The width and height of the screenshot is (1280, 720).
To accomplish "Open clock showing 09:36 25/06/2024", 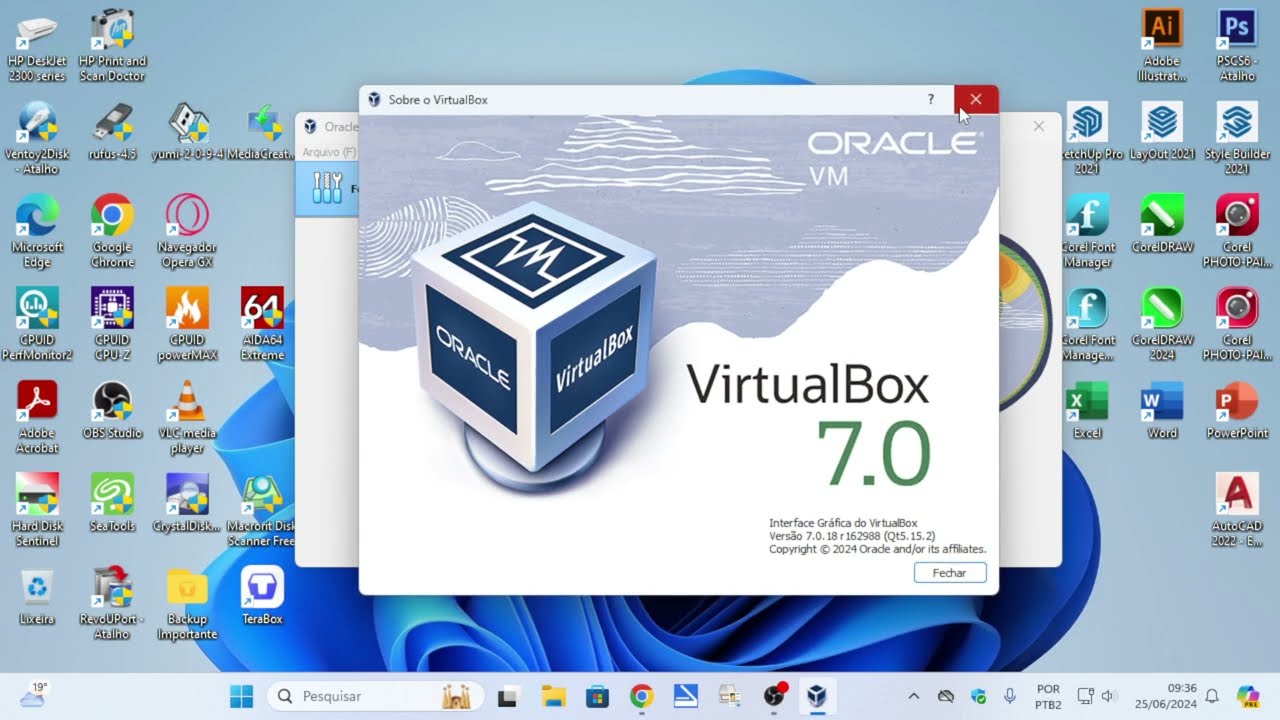I will coord(1166,696).
